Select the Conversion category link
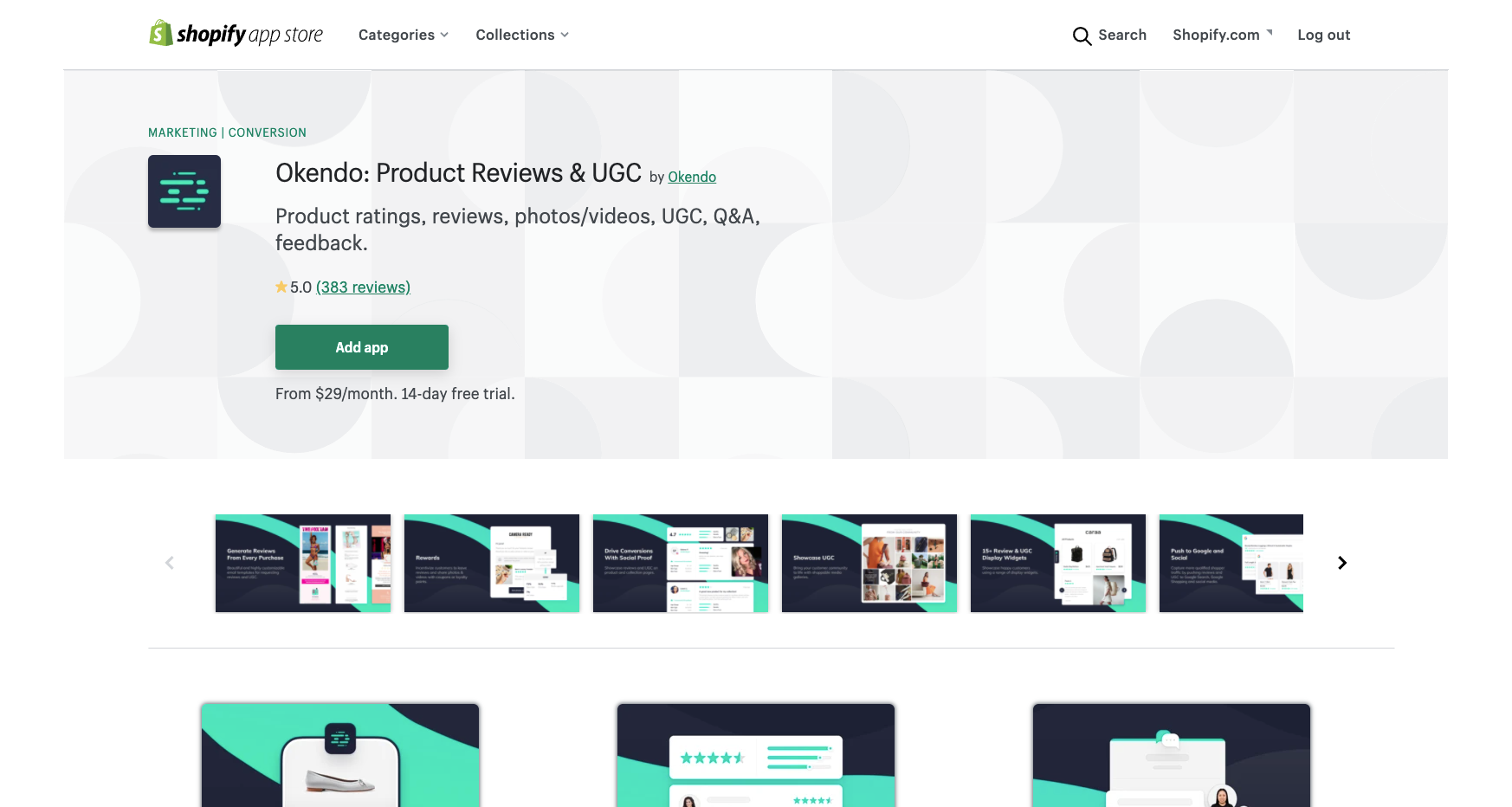This screenshot has height=807, width=1512. pos(268,132)
